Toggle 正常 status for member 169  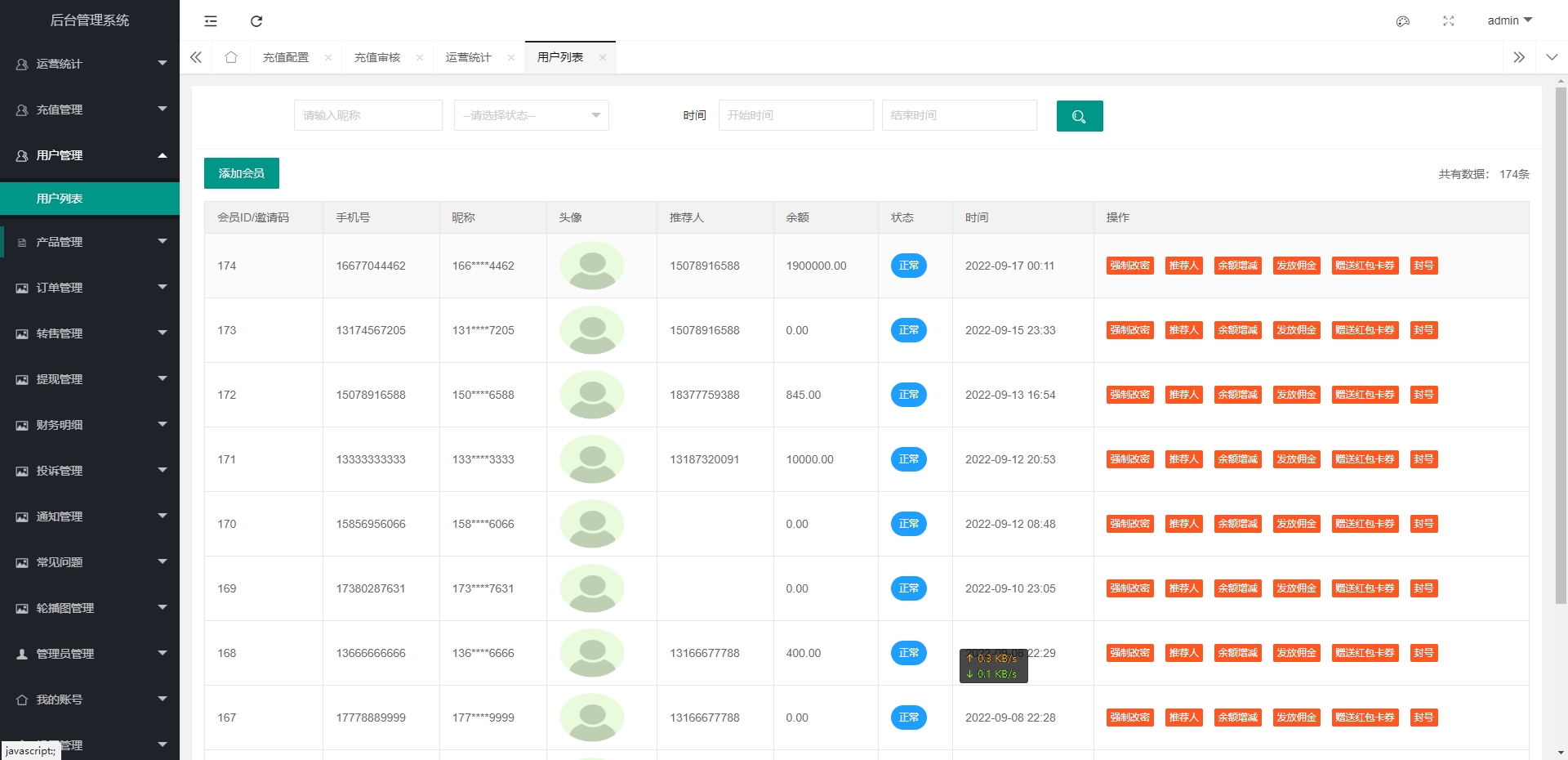click(908, 588)
